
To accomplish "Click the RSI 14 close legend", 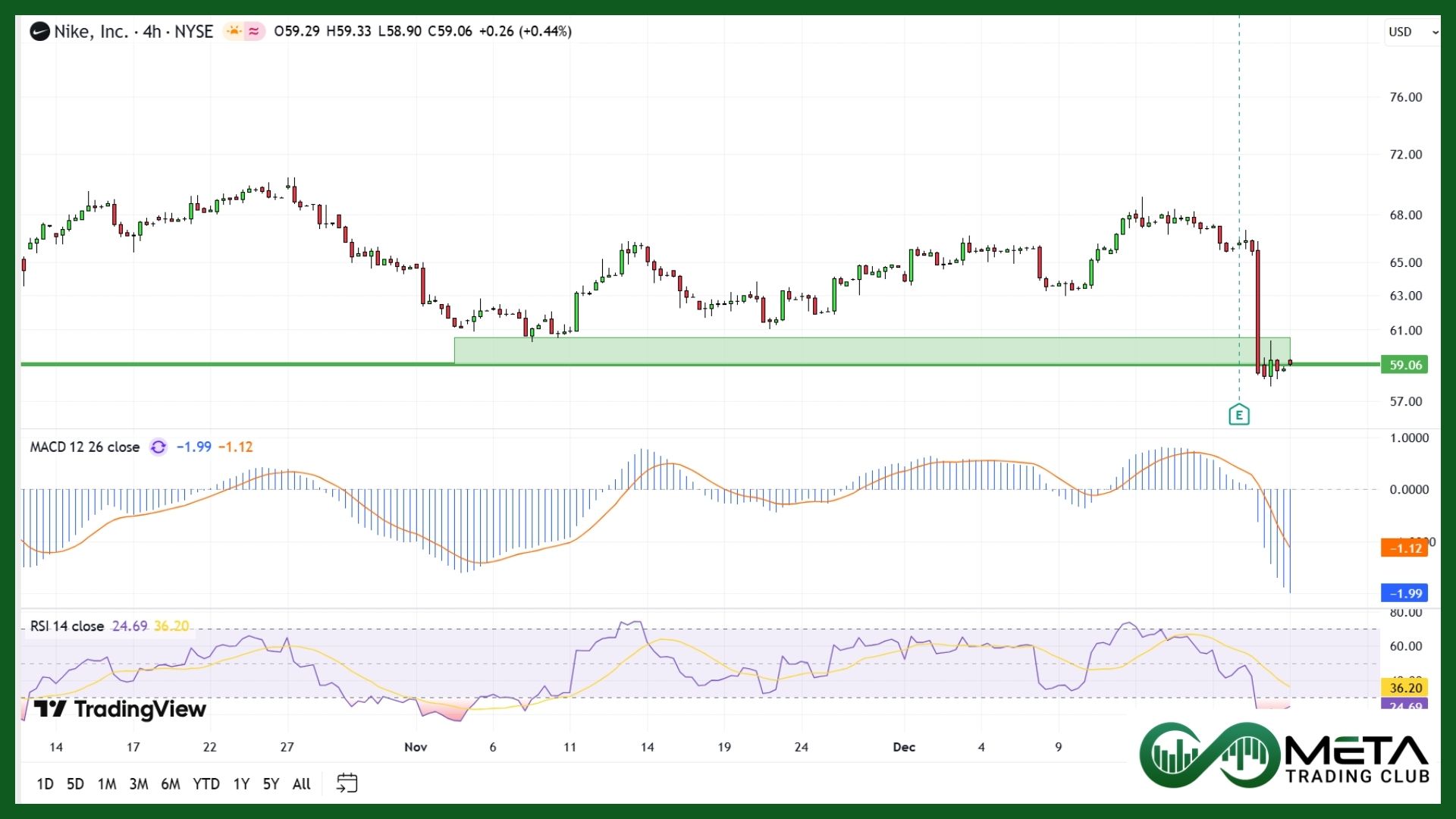I will click(x=67, y=626).
